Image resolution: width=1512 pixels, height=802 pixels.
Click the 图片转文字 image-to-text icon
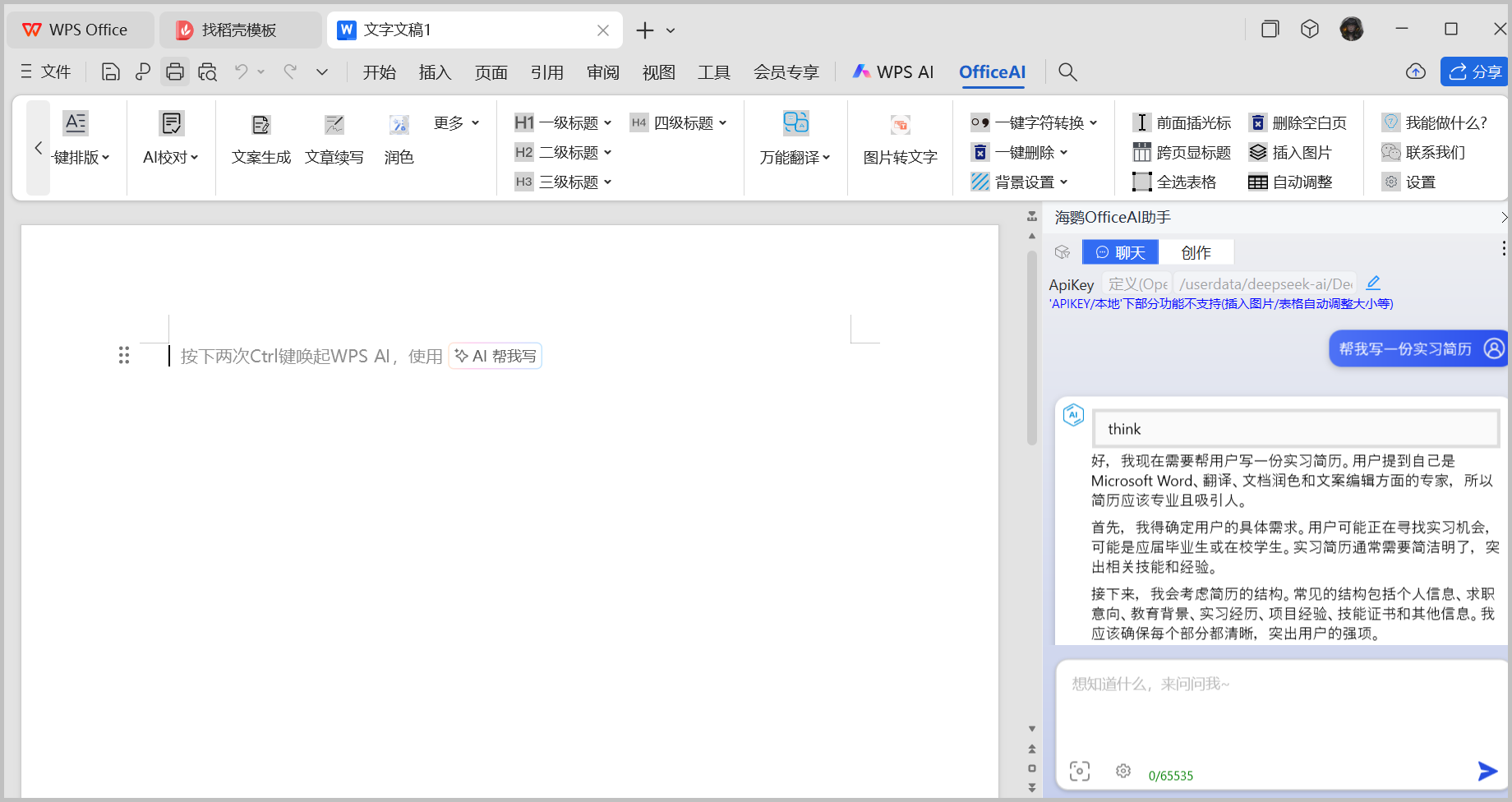click(900, 125)
